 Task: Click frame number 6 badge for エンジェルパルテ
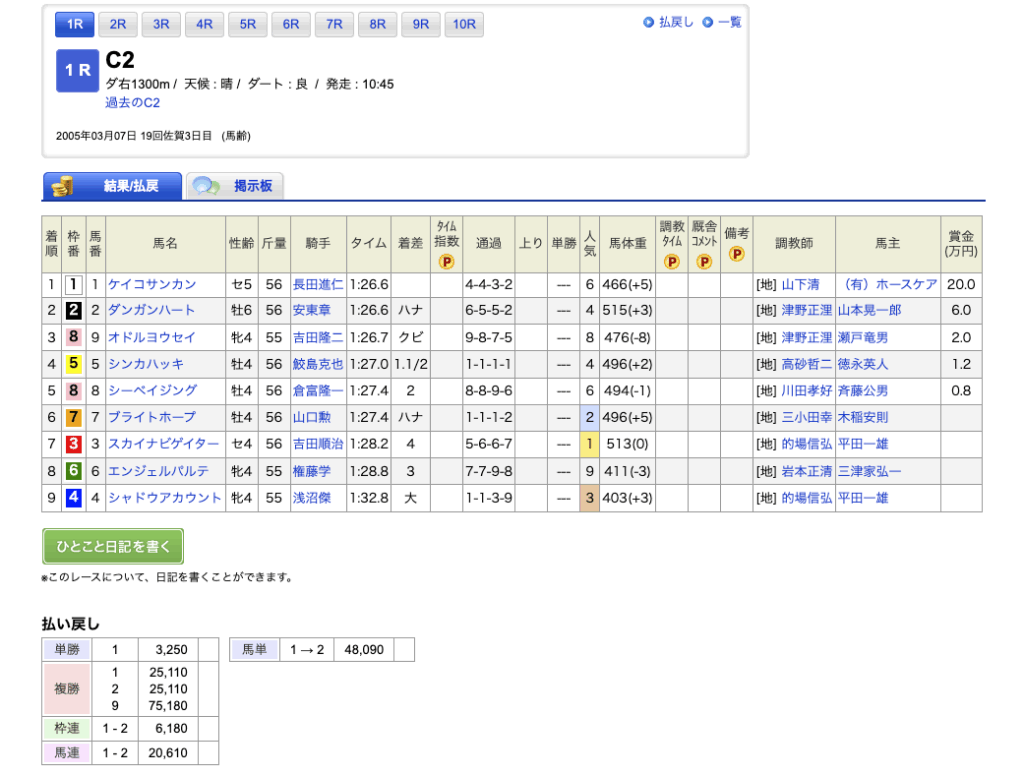tap(74, 471)
